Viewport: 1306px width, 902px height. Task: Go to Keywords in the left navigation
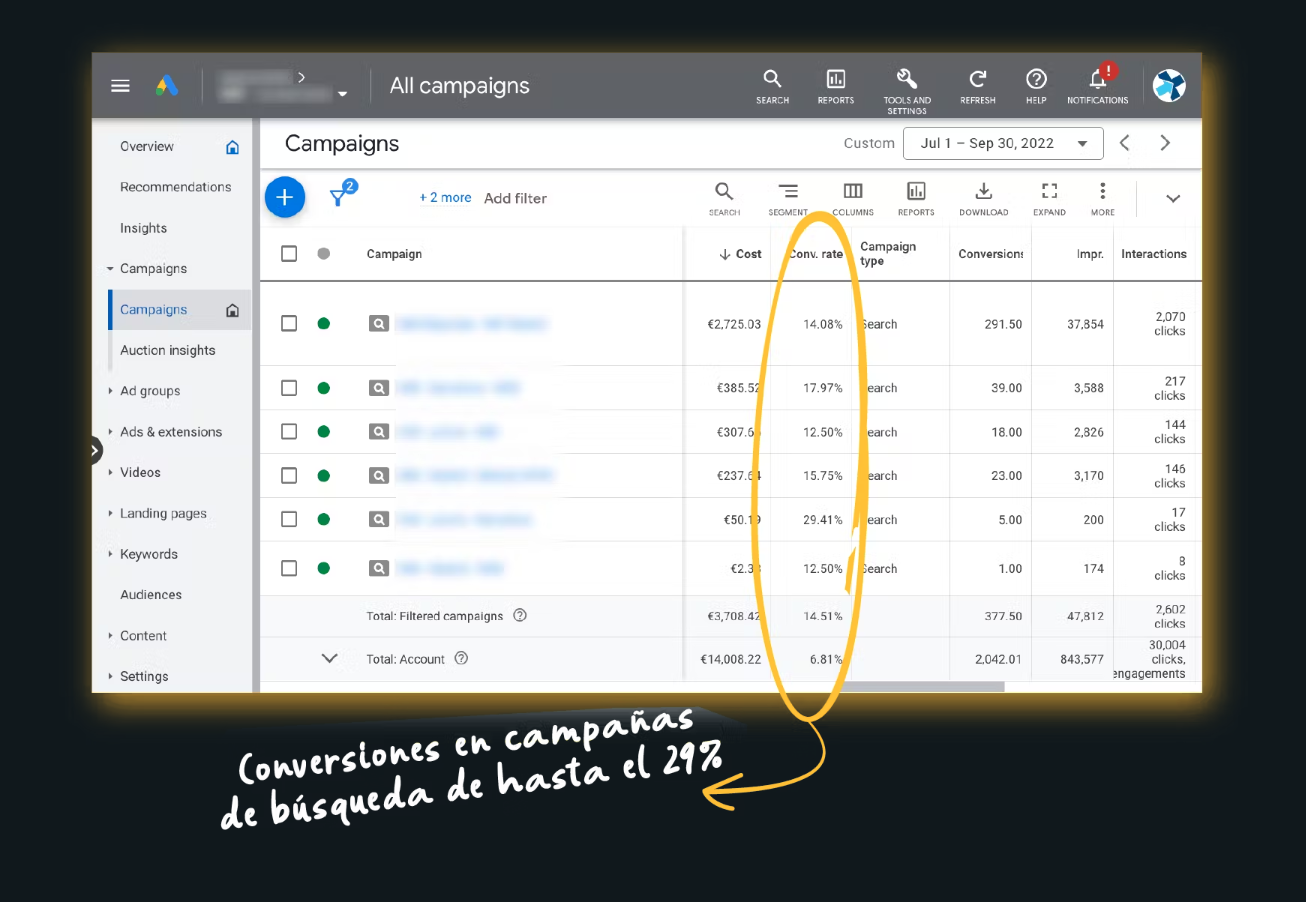(x=148, y=554)
